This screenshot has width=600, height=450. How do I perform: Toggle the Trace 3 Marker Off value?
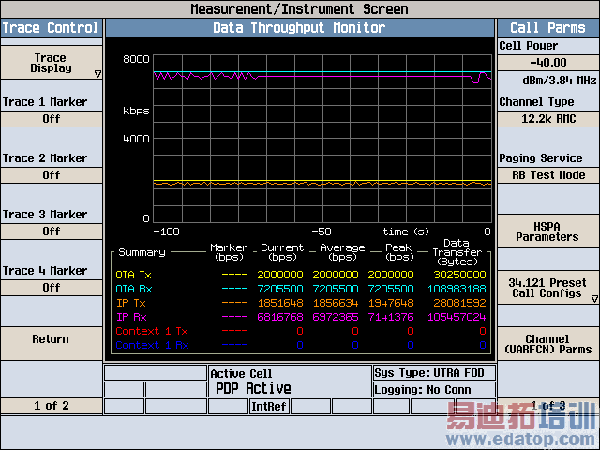pos(50,231)
